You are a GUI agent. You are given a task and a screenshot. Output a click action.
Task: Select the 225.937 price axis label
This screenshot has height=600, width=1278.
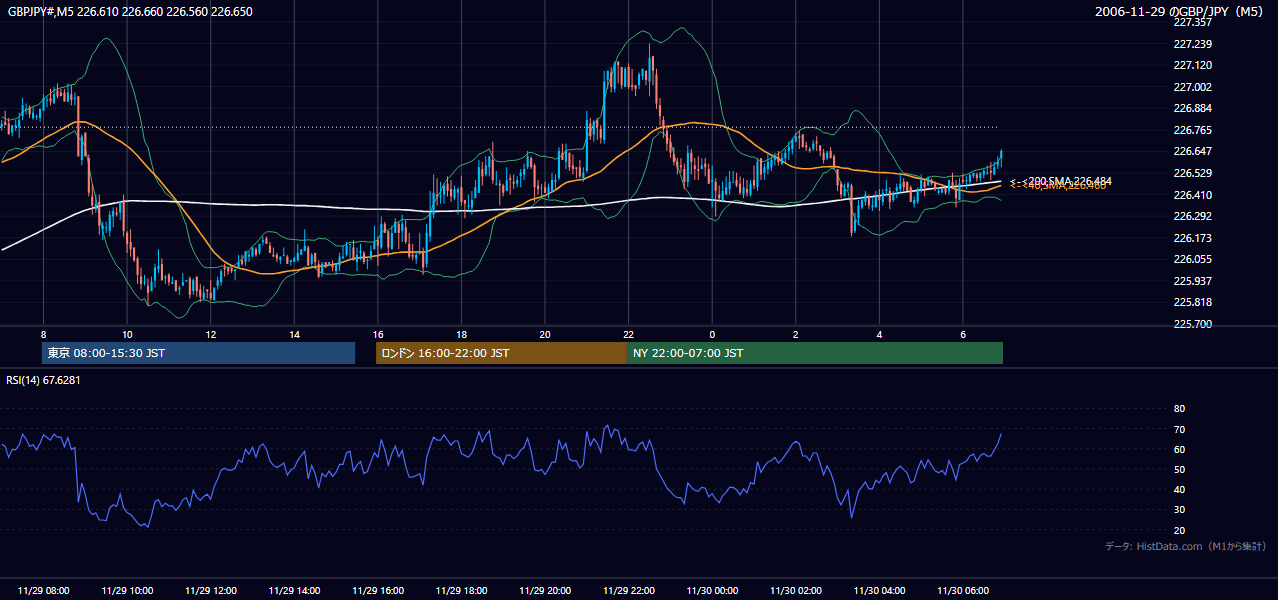(x=1191, y=281)
